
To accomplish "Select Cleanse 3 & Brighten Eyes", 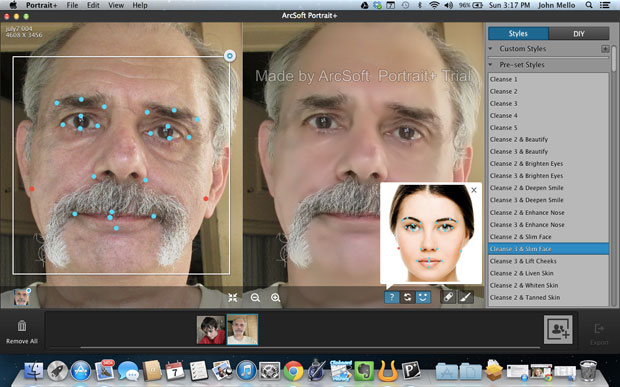I will [548, 176].
